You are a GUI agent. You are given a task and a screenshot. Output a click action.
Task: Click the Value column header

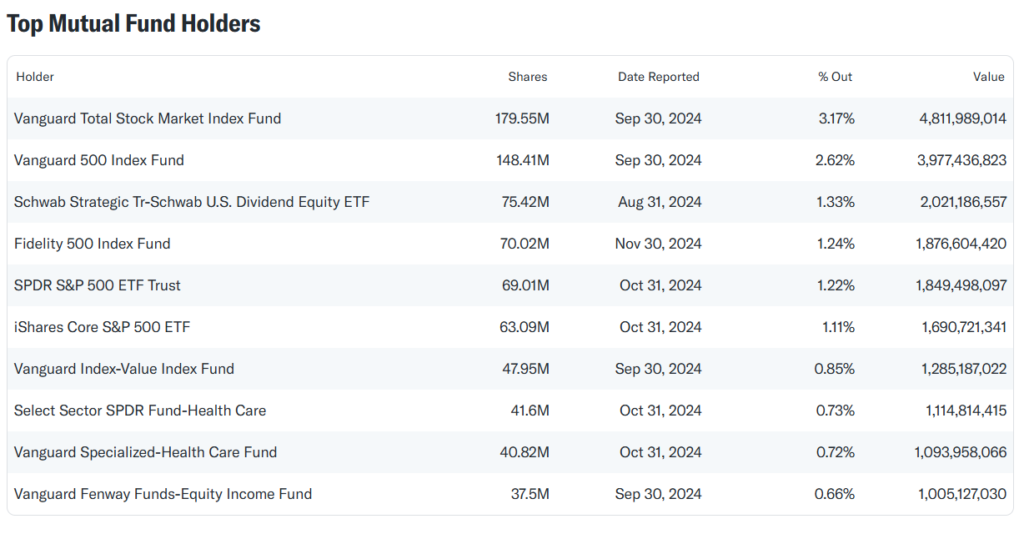tap(988, 77)
